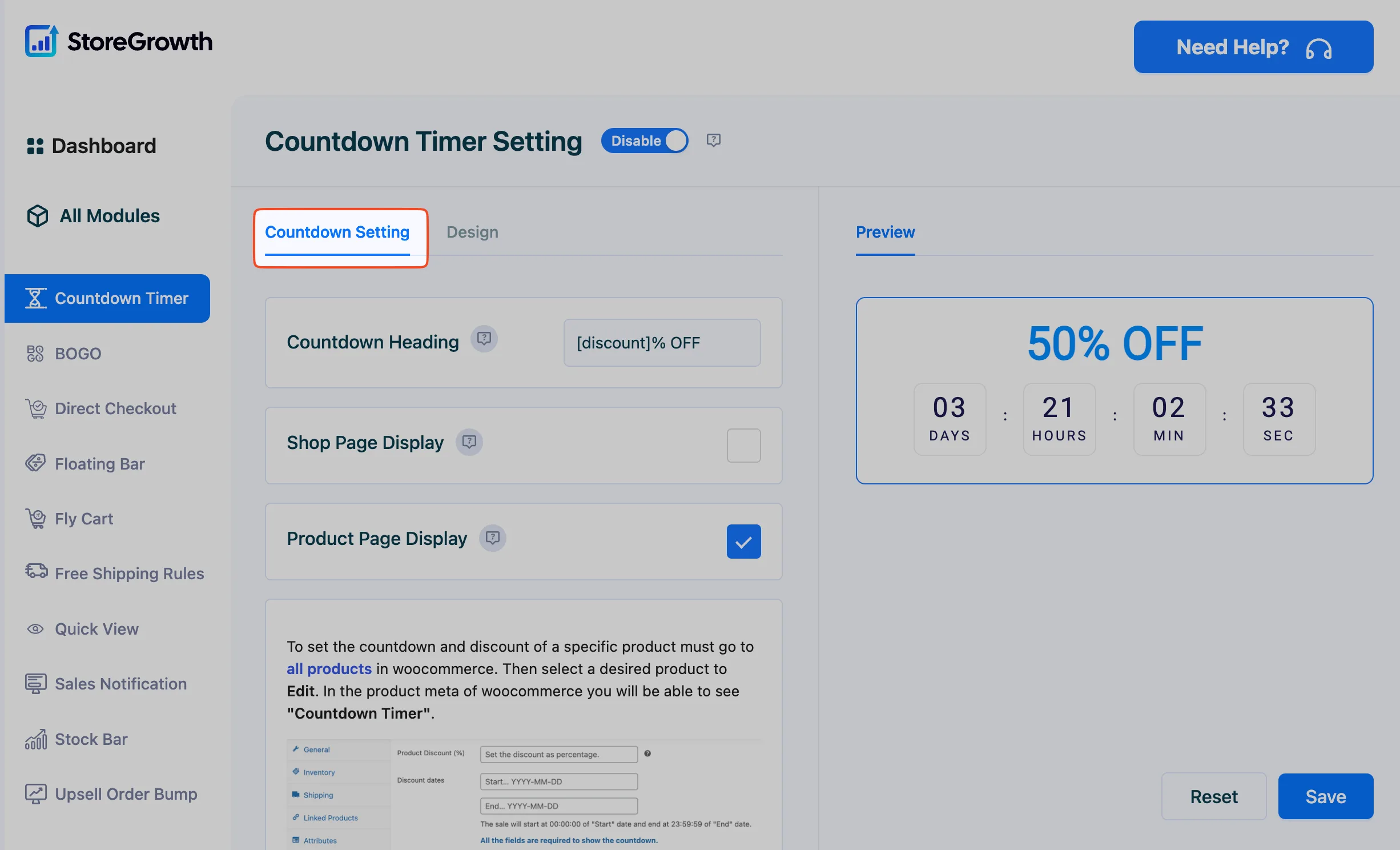Switch to the Design tab
Image resolution: width=1400 pixels, height=850 pixels.
pos(472,232)
